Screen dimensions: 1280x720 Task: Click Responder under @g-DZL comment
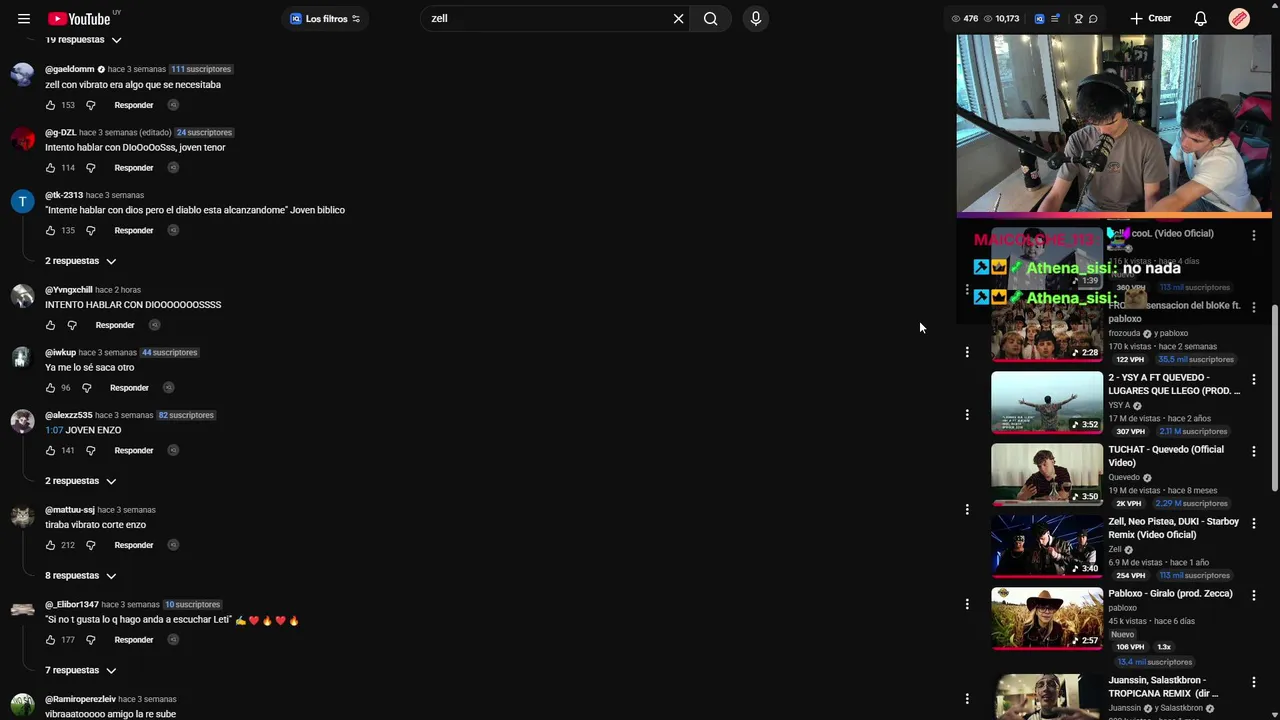pos(134,168)
